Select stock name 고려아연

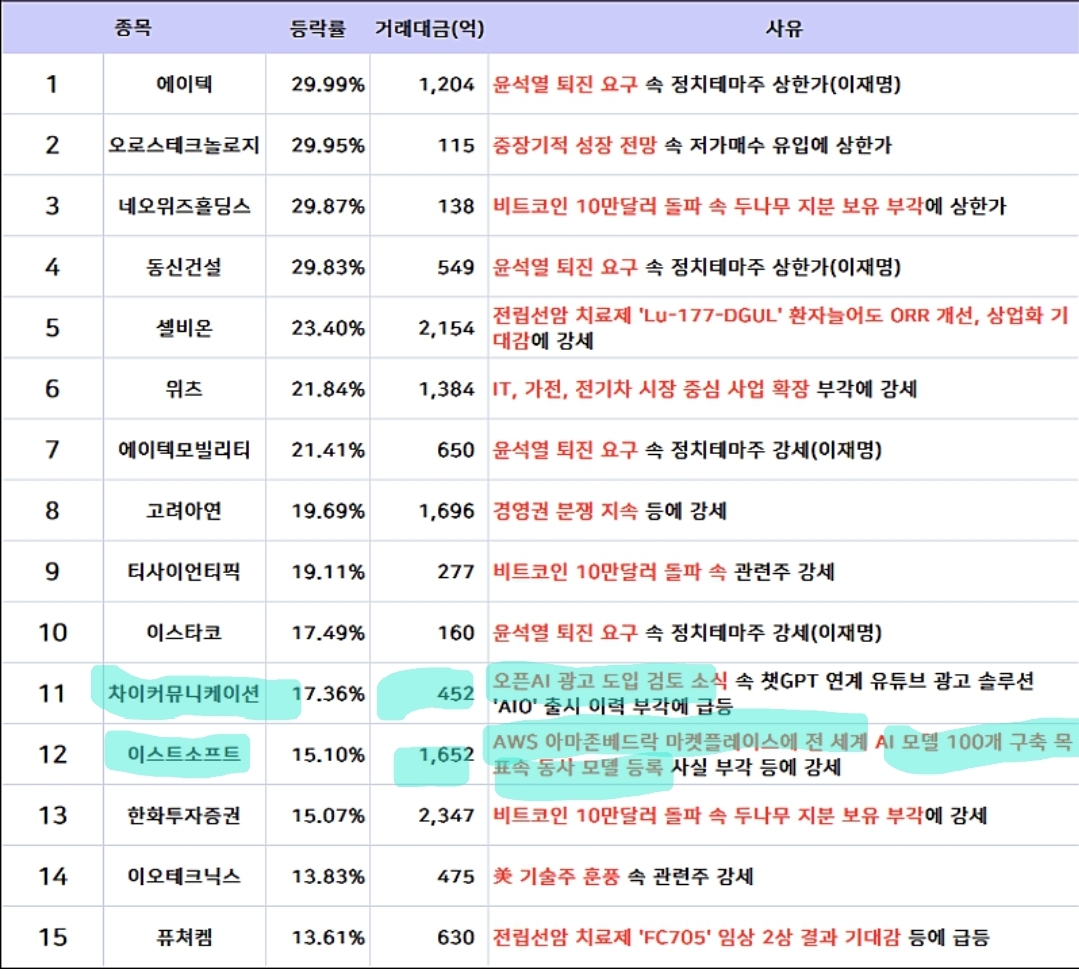click(x=184, y=510)
